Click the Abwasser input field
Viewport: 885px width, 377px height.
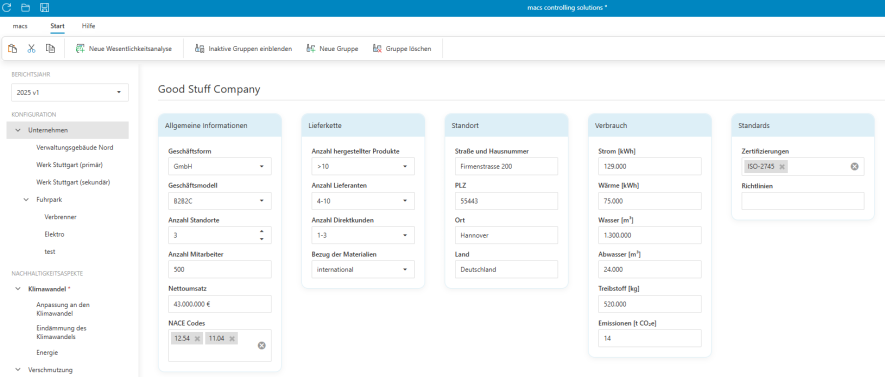650,270
